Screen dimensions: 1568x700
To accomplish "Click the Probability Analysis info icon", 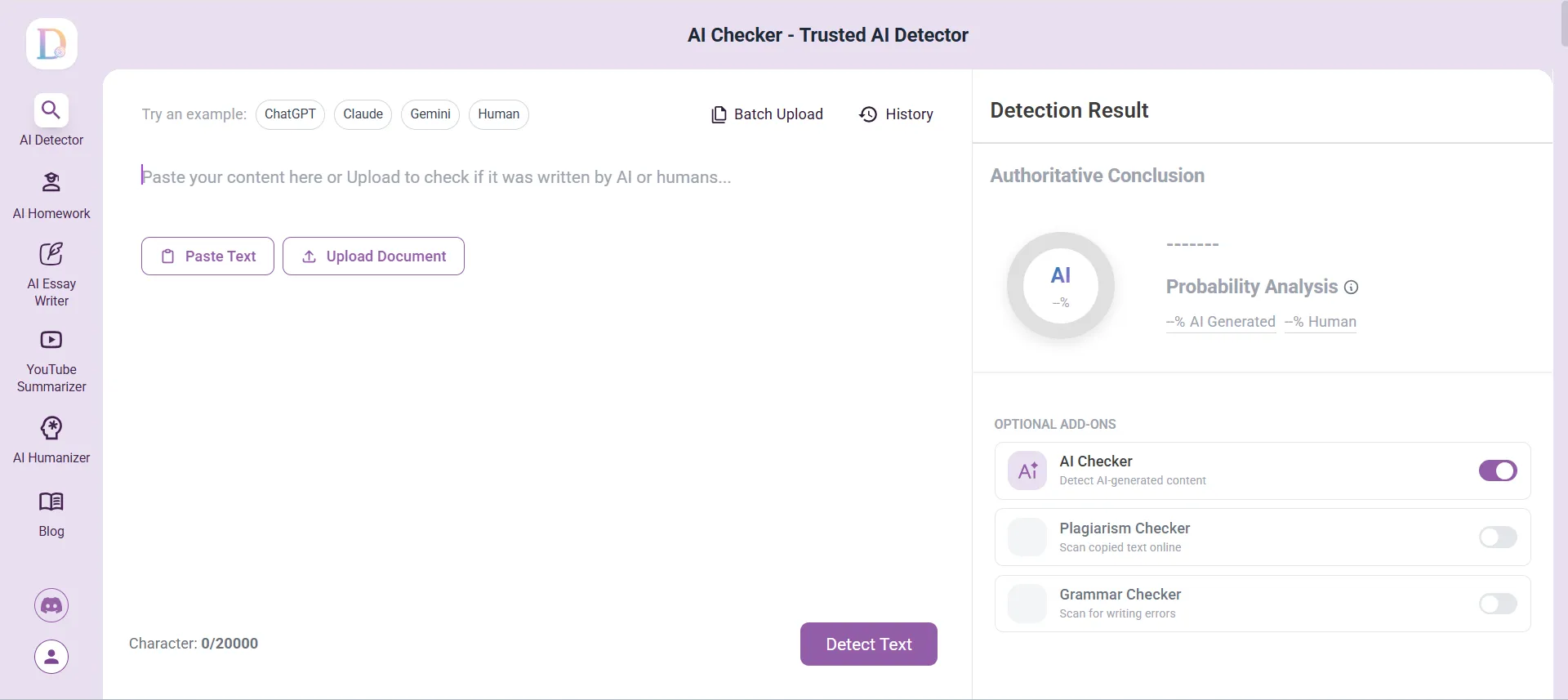I will (x=1352, y=288).
